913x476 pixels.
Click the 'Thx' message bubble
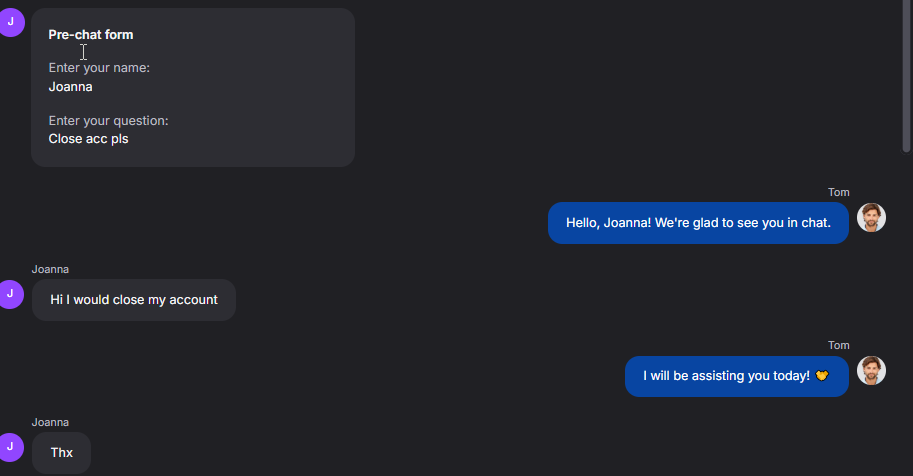[x=62, y=453]
